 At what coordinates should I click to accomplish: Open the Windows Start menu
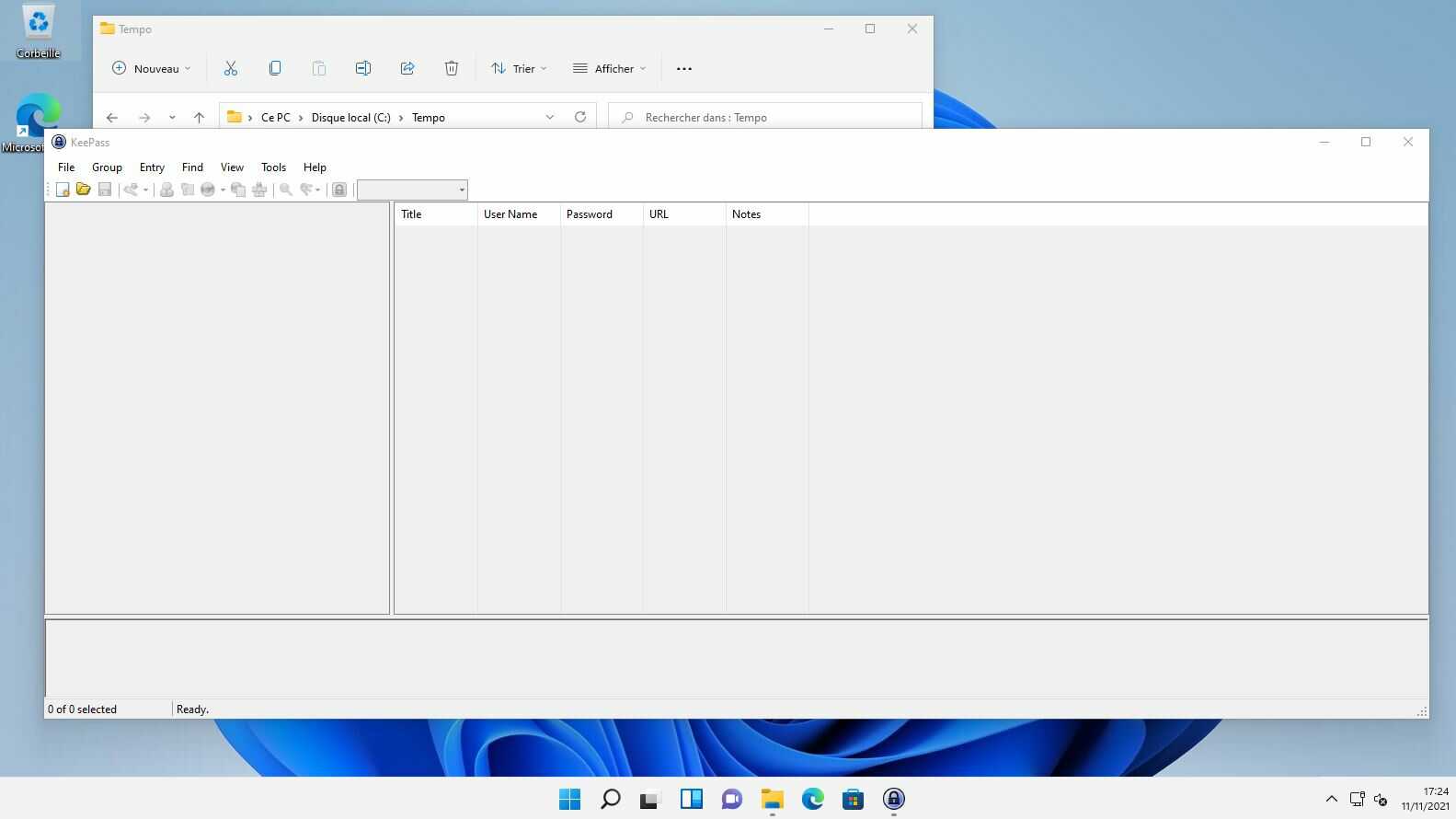click(x=570, y=799)
